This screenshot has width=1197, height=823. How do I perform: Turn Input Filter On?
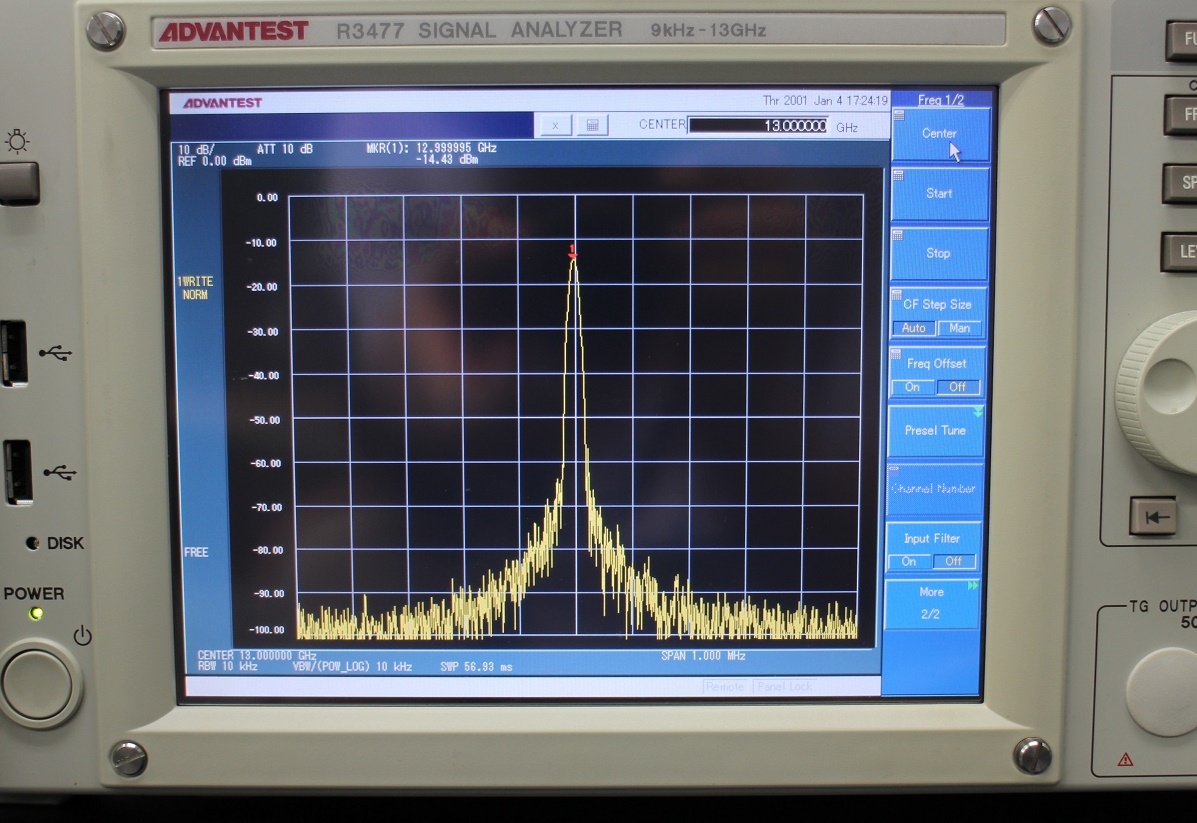click(909, 561)
